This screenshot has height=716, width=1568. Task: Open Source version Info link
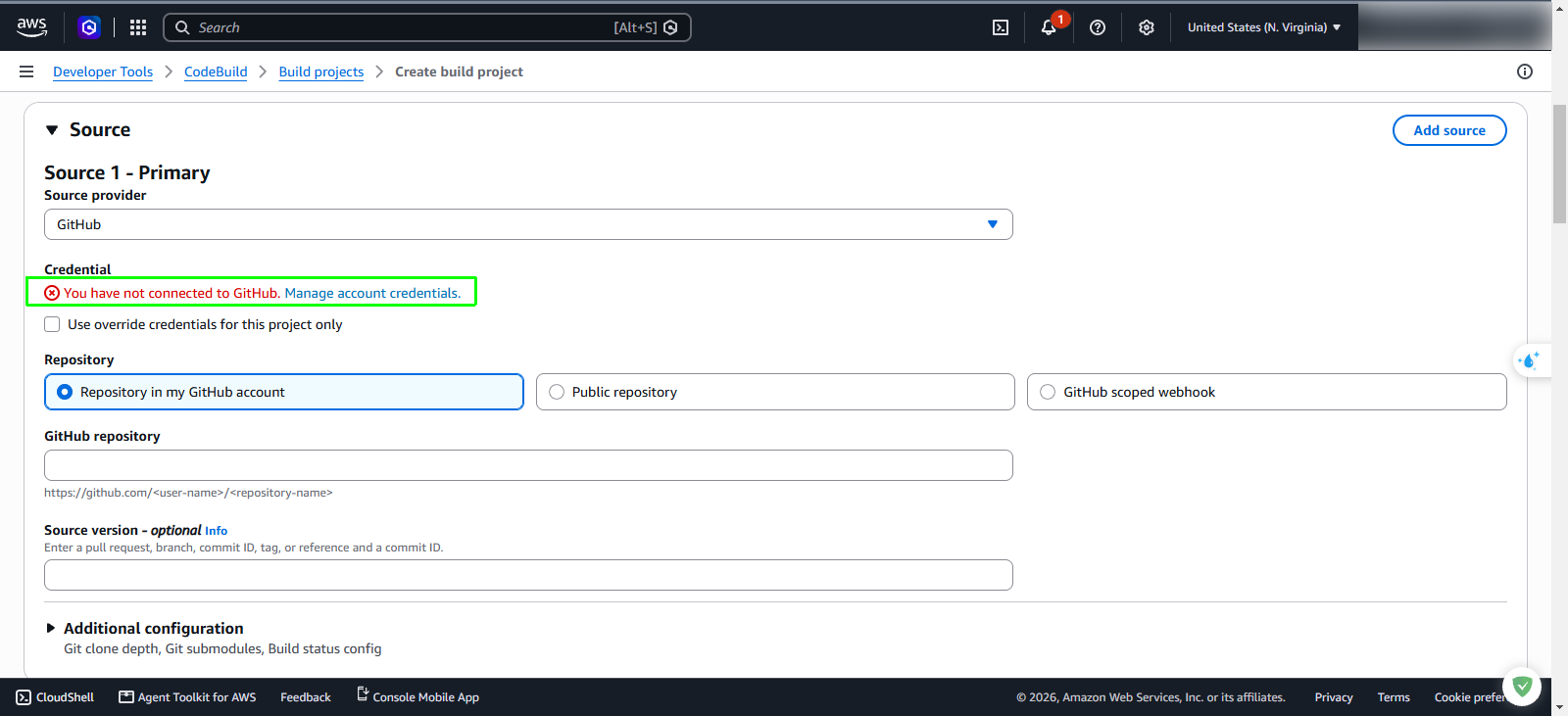[216, 531]
